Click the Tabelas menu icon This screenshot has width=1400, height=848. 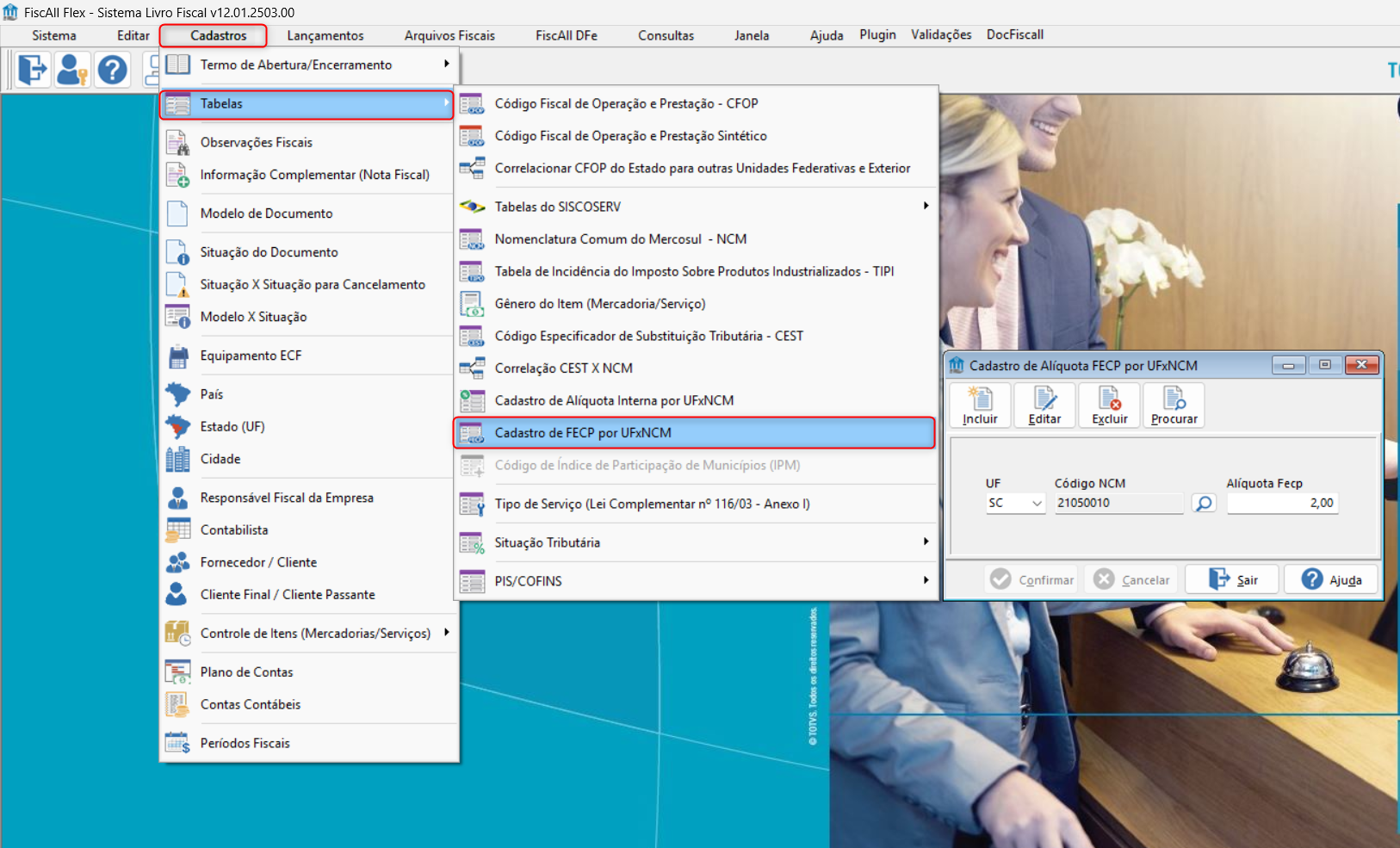(x=178, y=104)
